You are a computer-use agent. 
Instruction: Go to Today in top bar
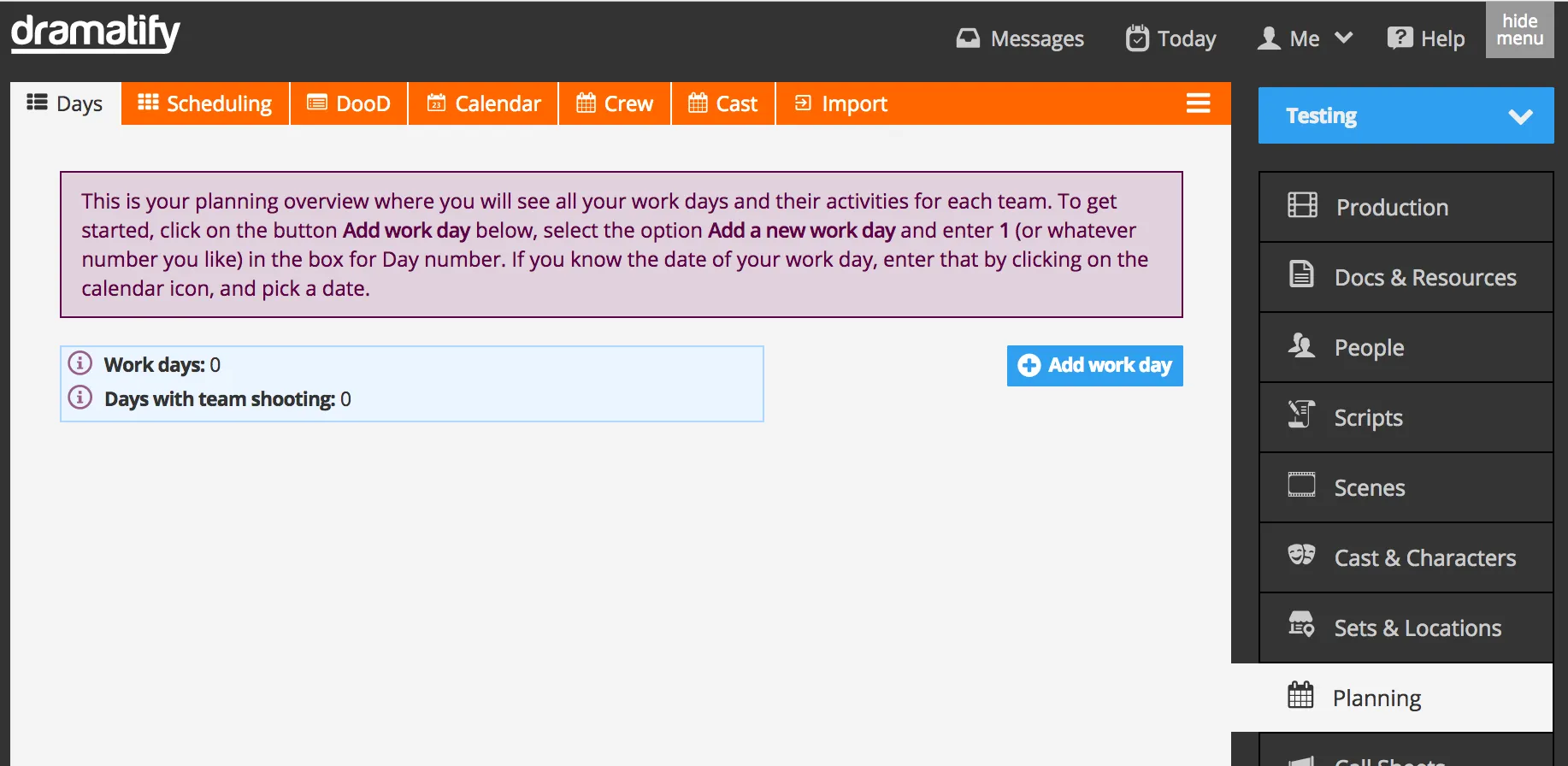(x=1171, y=38)
